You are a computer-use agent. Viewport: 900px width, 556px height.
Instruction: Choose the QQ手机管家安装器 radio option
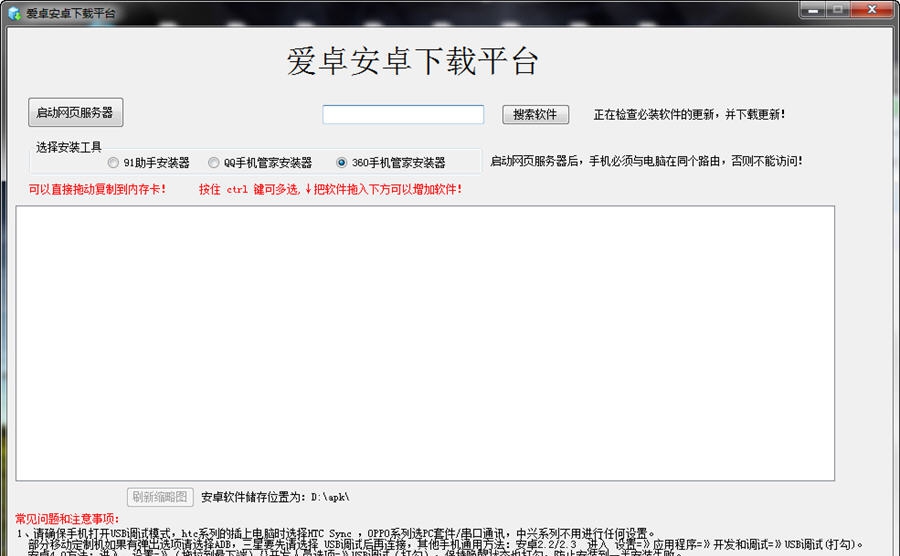pyautogui.click(x=260, y=163)
